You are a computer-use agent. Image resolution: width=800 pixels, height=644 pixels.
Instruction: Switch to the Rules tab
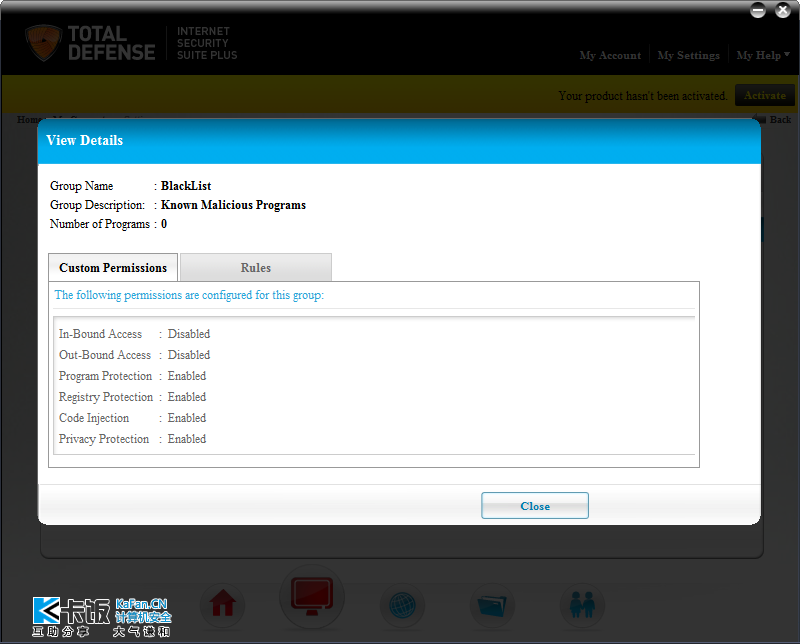point(256,267)
